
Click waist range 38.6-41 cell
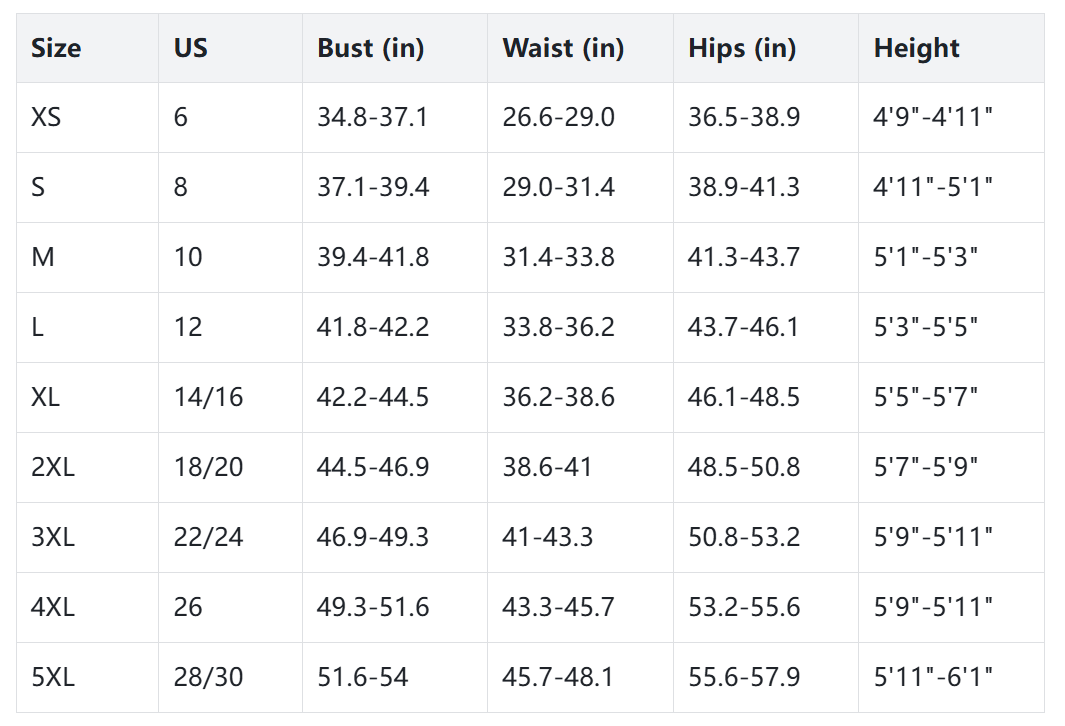pyautogui.click(x=547, y=467)
